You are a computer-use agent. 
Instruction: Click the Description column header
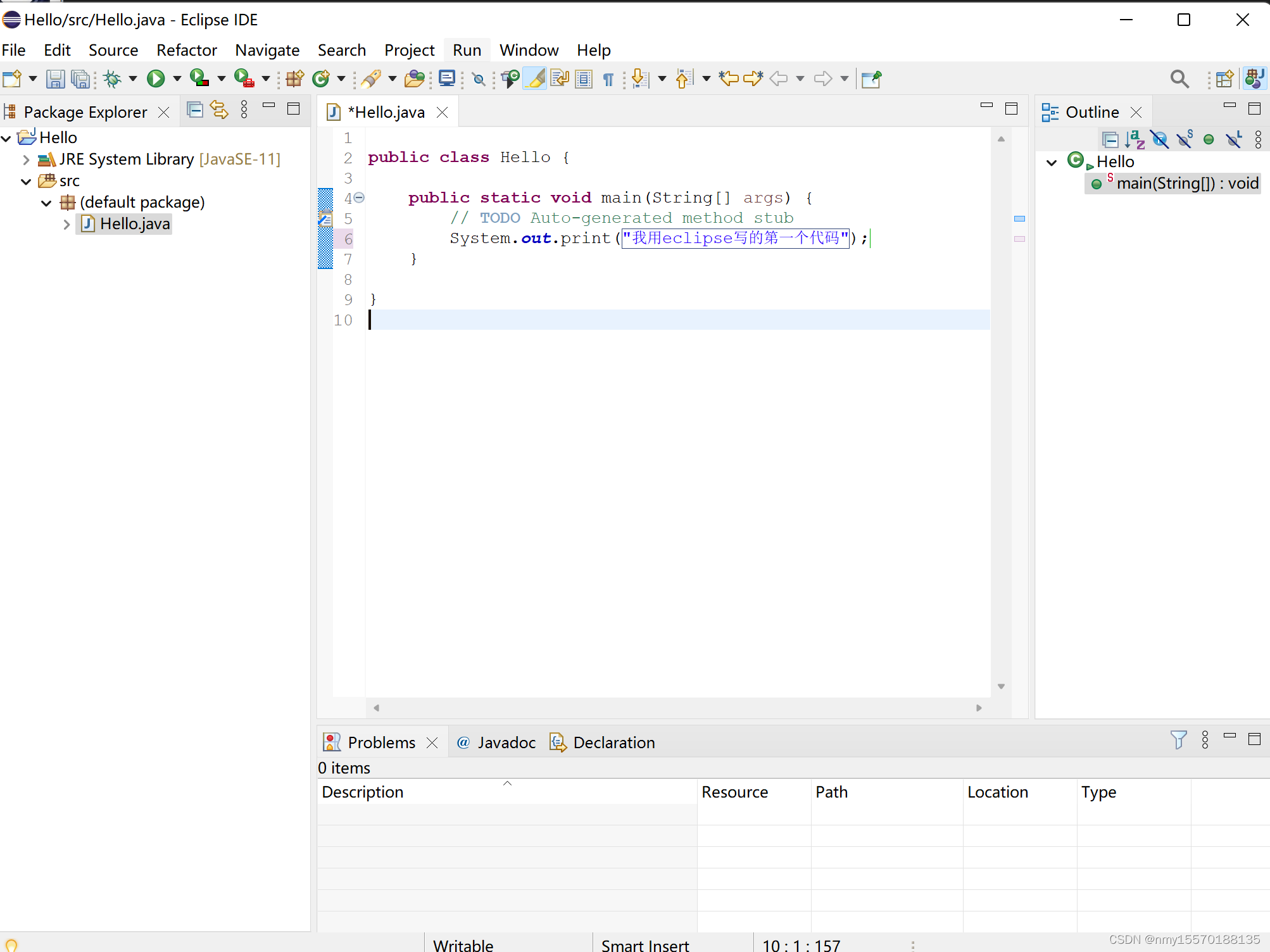tap(363, 792)
